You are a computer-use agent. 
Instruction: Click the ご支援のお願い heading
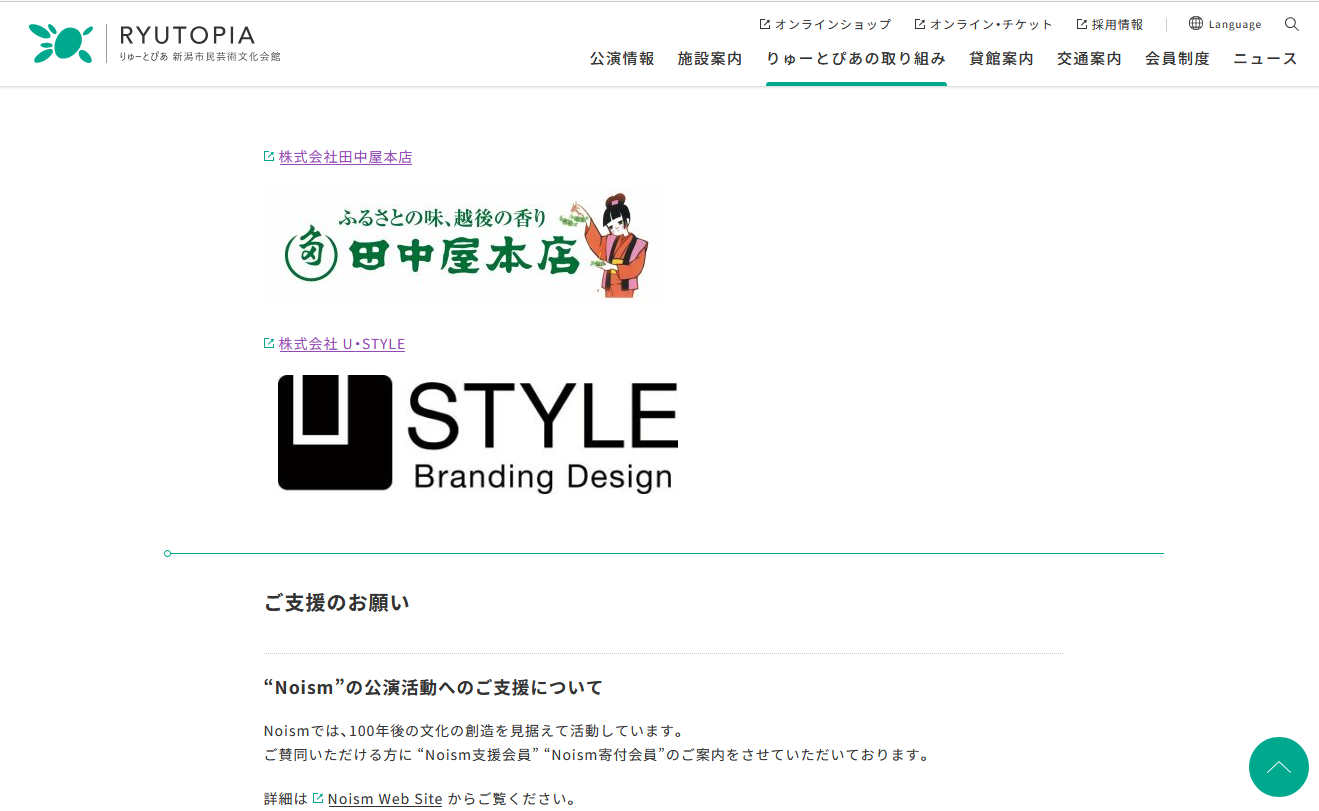(337, 603)
